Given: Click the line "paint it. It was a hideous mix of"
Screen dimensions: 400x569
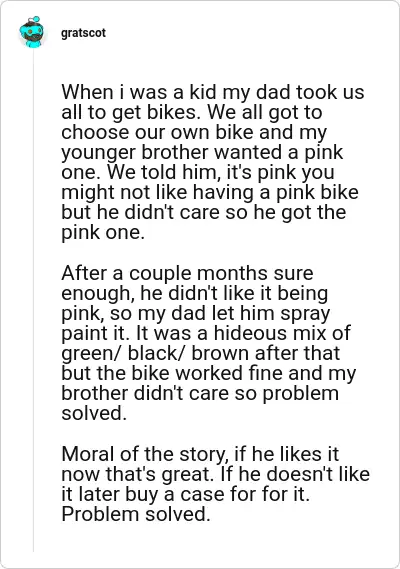Looking at the screenshot, I should pyautogui.click(x=206, y=333).
